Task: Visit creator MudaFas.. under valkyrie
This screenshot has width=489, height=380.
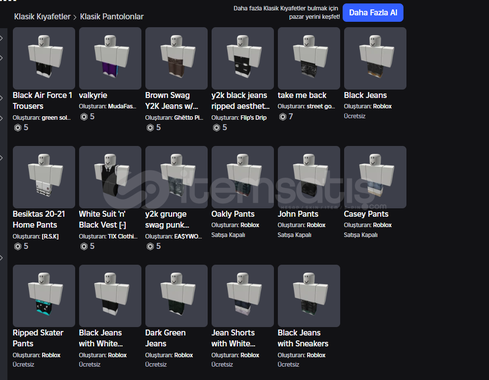Action: coord(122,106)
